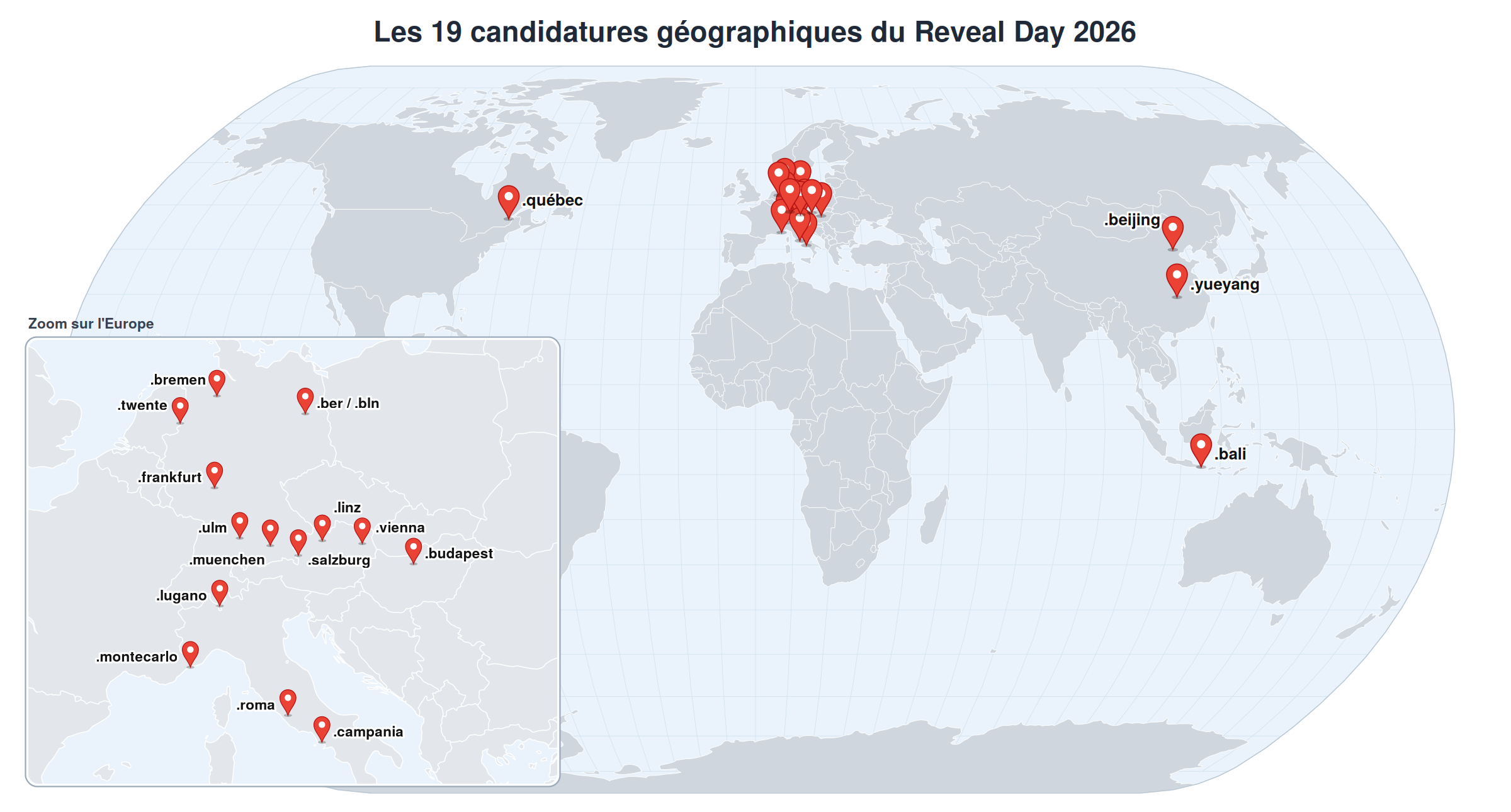Click the .montecarlo pin

tap(190, 654)
